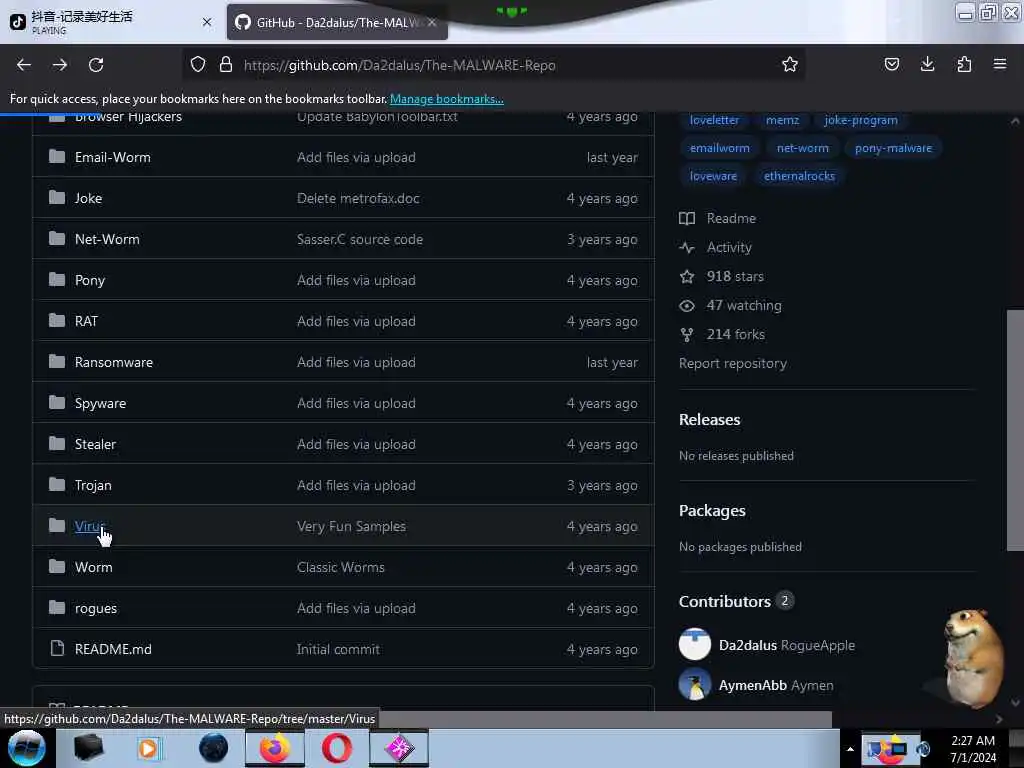Open the README.md file
The image size is (1024, 768).
coord(113,649)
